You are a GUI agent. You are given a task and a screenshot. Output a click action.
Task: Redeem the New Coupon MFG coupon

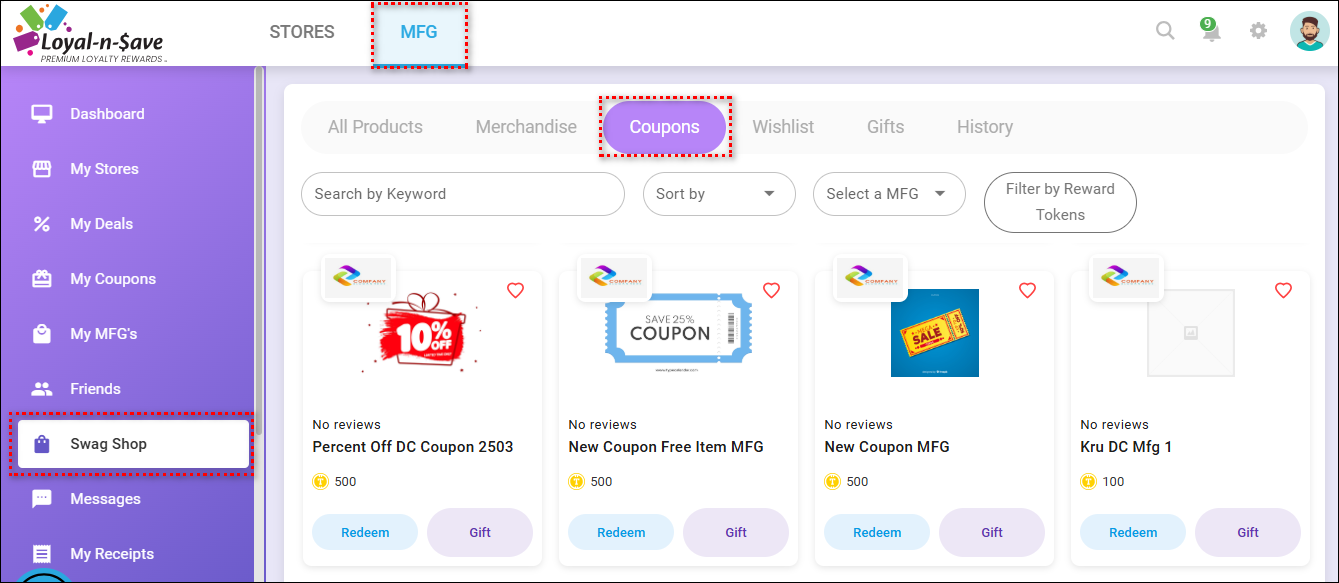tap(877, 533)
